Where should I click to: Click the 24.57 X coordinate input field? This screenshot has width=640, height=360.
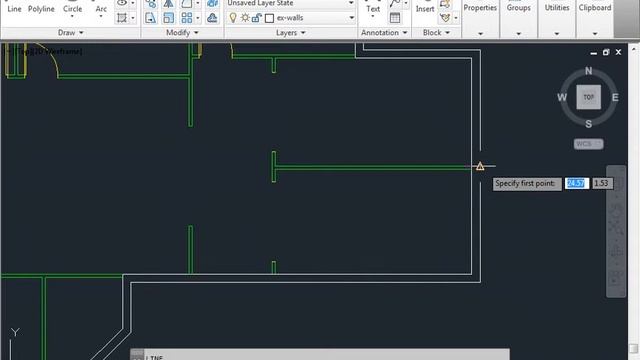tap(577, 183)
